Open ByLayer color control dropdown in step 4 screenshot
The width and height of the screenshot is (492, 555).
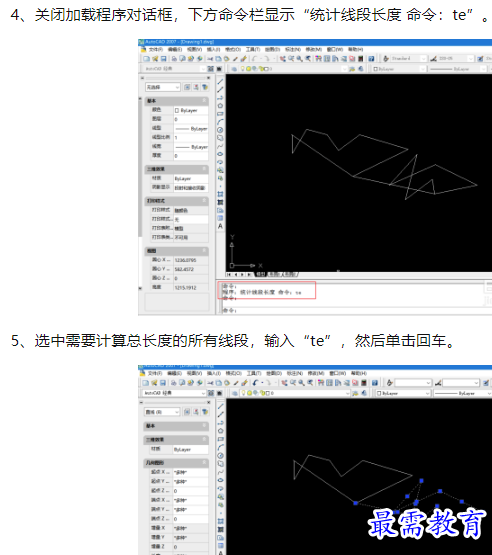coord(400,69)
